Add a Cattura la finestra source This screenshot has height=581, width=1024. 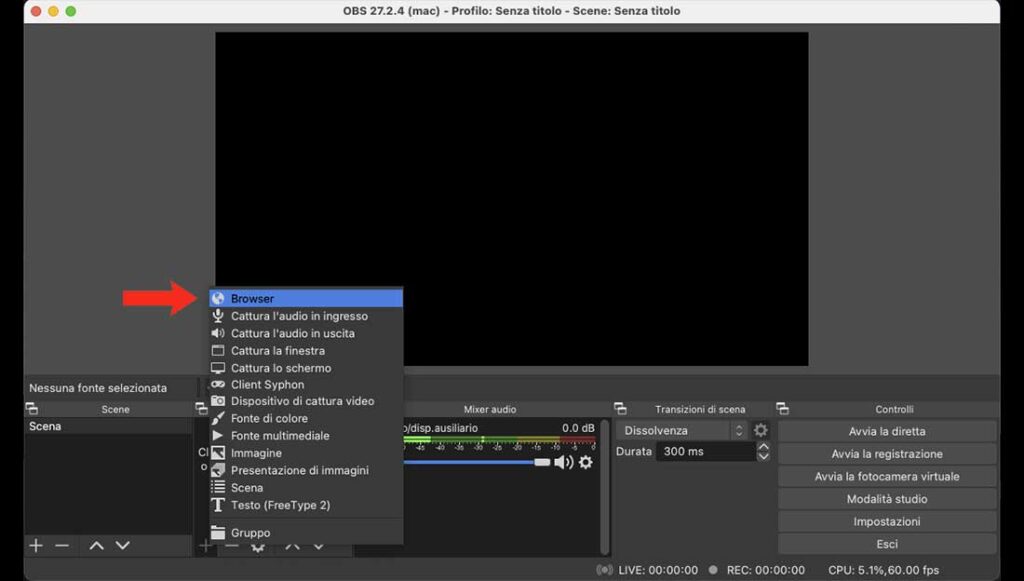click(306, 351)
